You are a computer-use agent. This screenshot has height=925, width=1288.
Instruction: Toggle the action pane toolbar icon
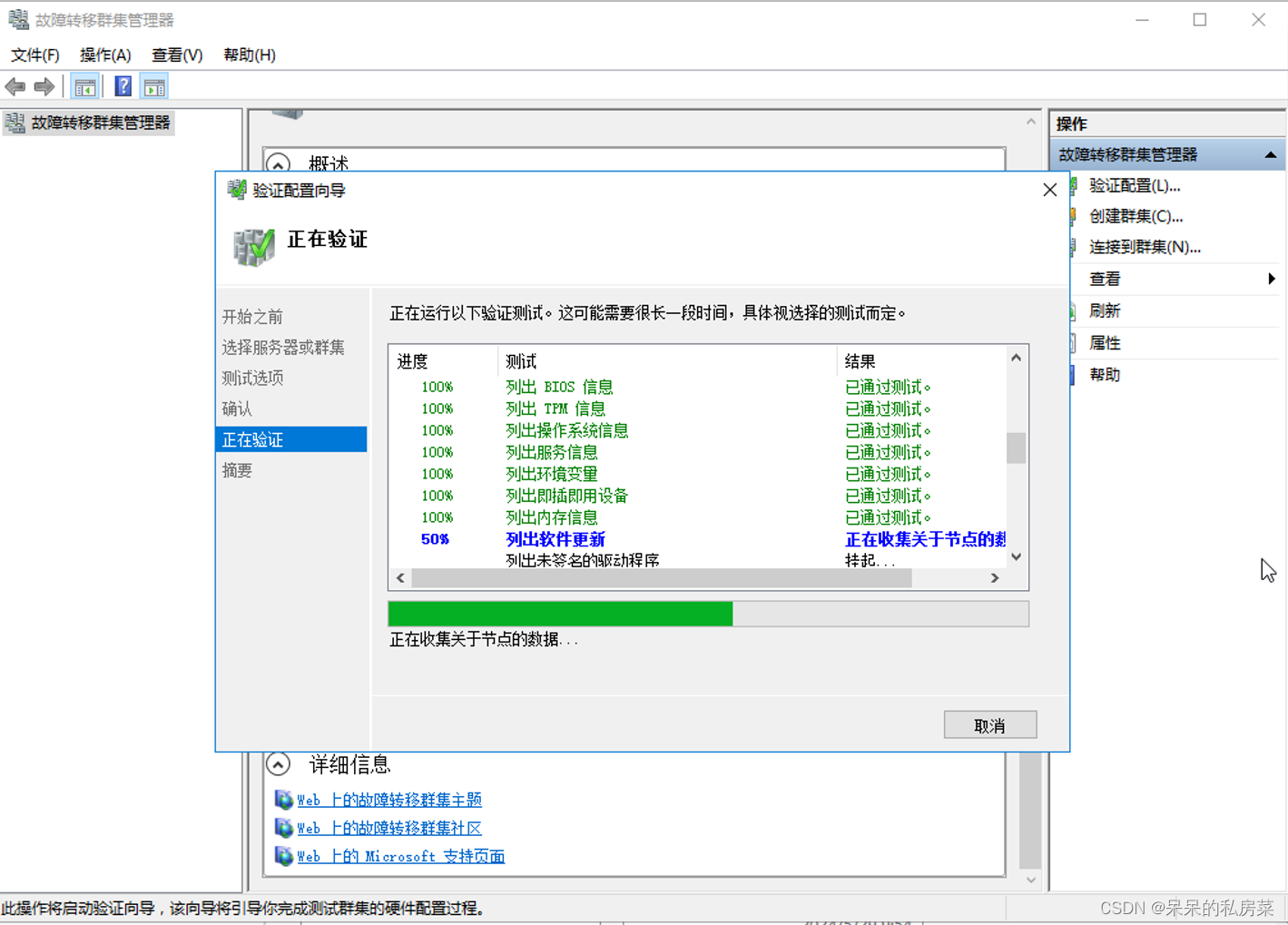coord(155,87)
